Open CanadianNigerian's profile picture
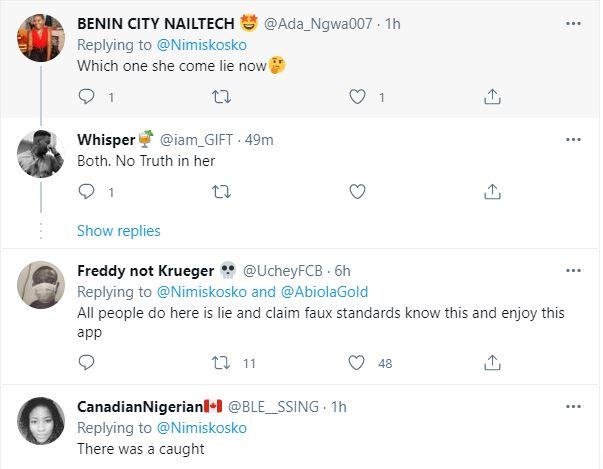Screen dimensions: 603x469 pyautogui.click(x=41, y=423)
